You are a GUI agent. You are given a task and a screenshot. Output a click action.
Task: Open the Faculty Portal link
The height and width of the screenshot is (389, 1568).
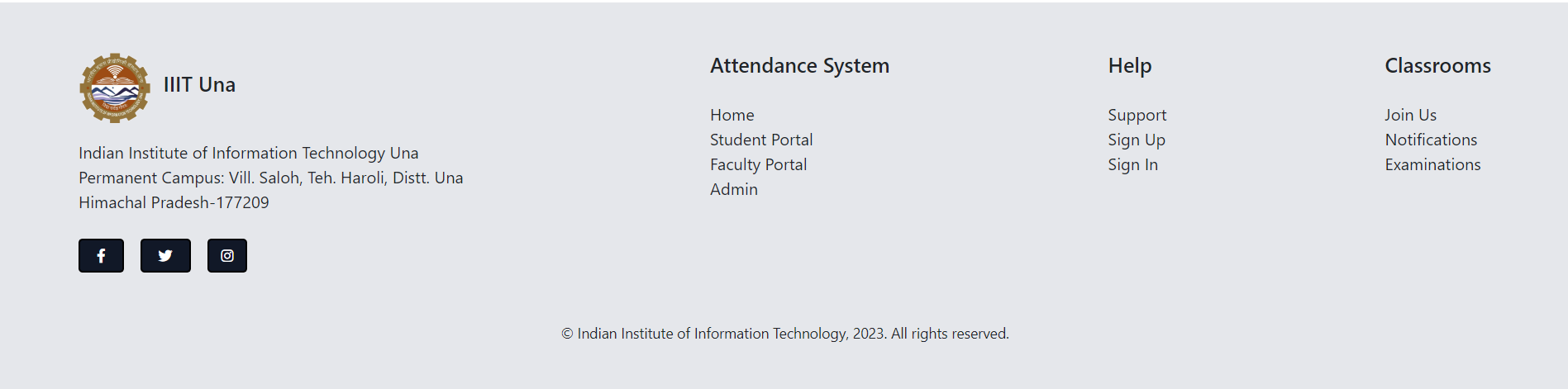(759, 164)
